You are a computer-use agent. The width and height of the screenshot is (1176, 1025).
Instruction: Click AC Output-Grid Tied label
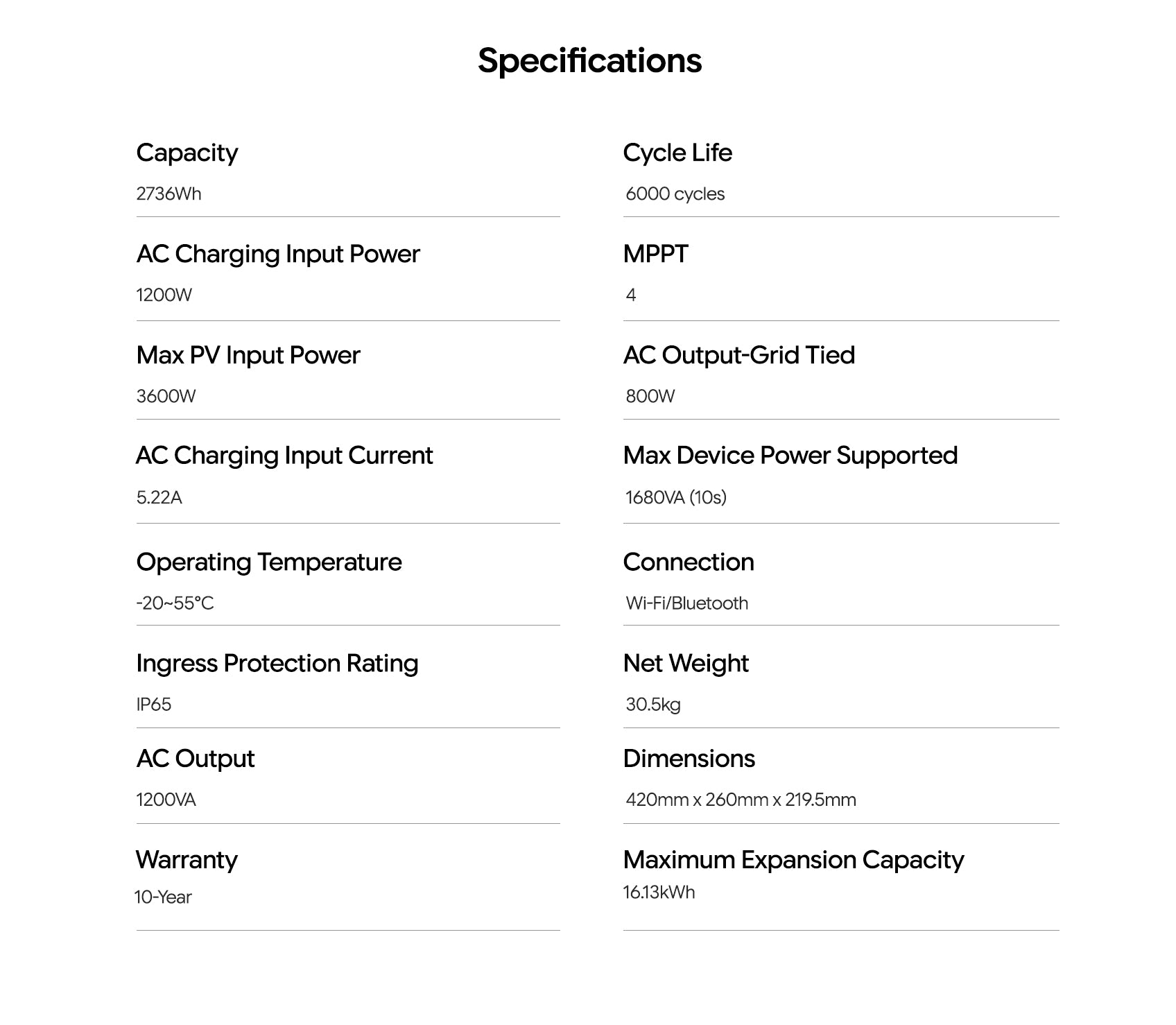(738, 355)
